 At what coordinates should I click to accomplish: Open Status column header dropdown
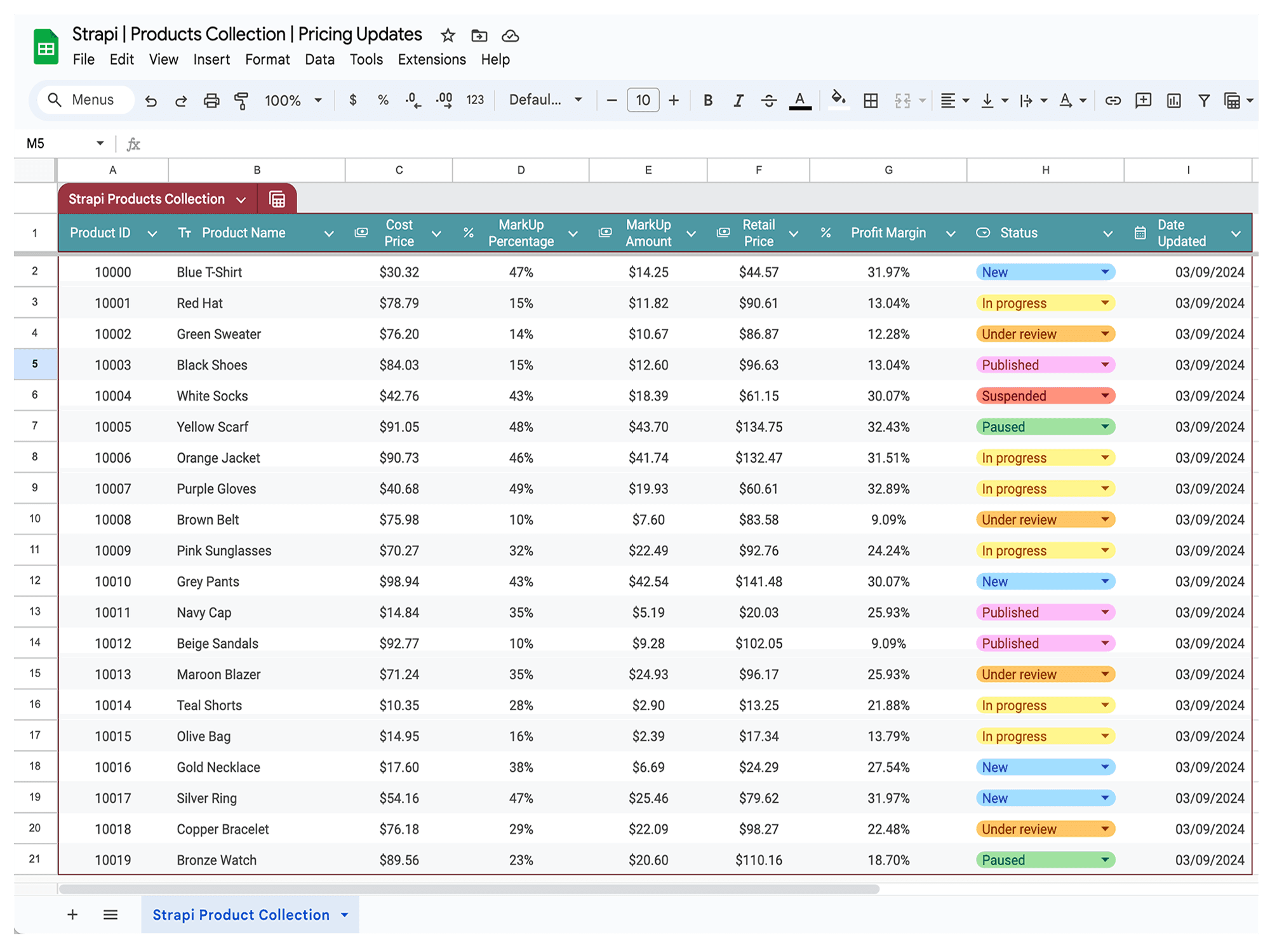1108,234
